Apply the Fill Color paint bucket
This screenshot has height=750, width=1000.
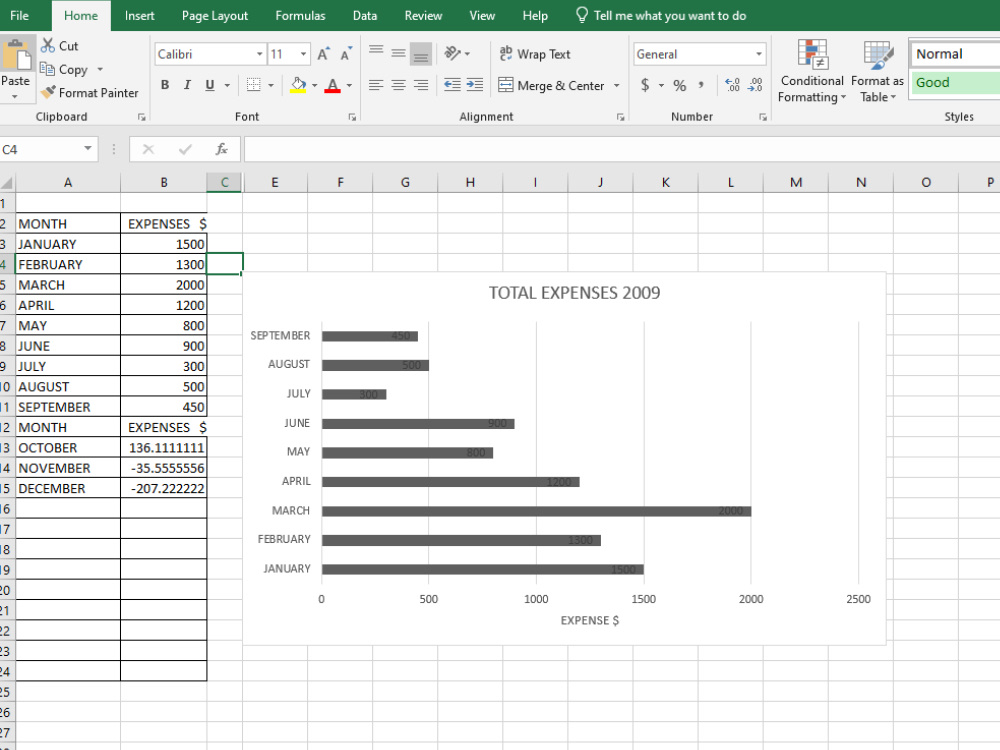(298, 85)
